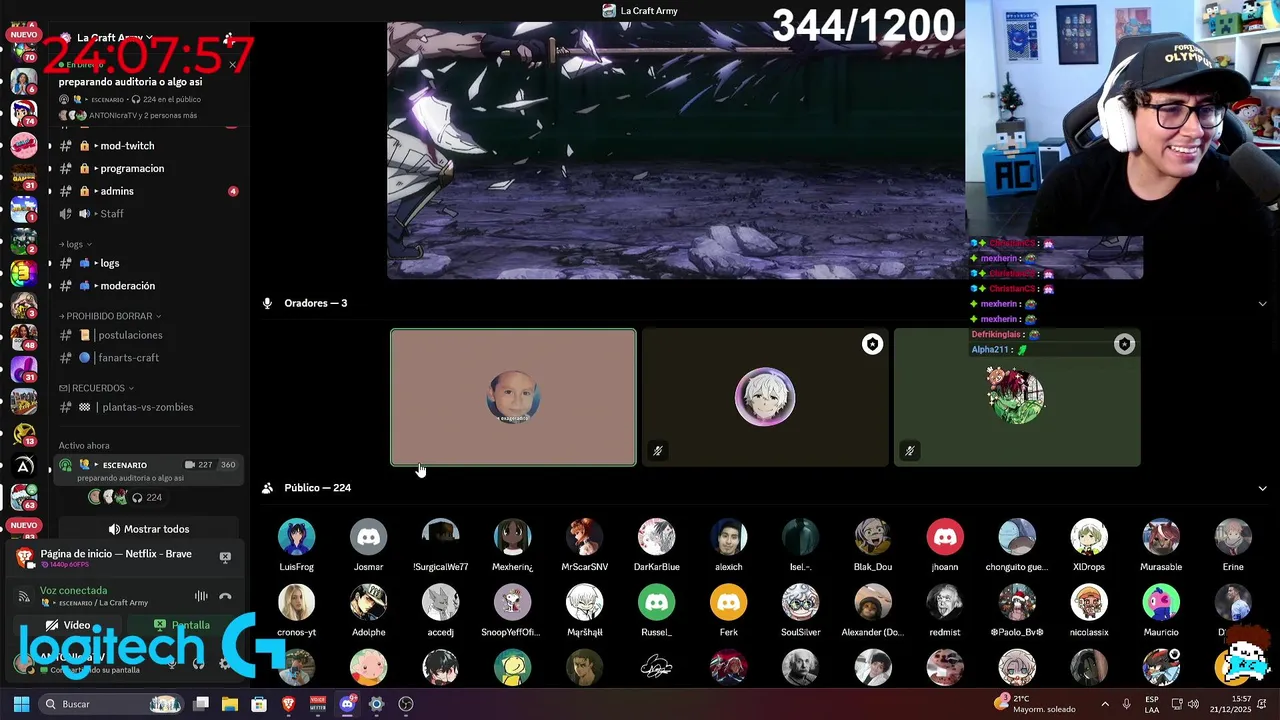Open the admins channel

(x=148, y=191)
